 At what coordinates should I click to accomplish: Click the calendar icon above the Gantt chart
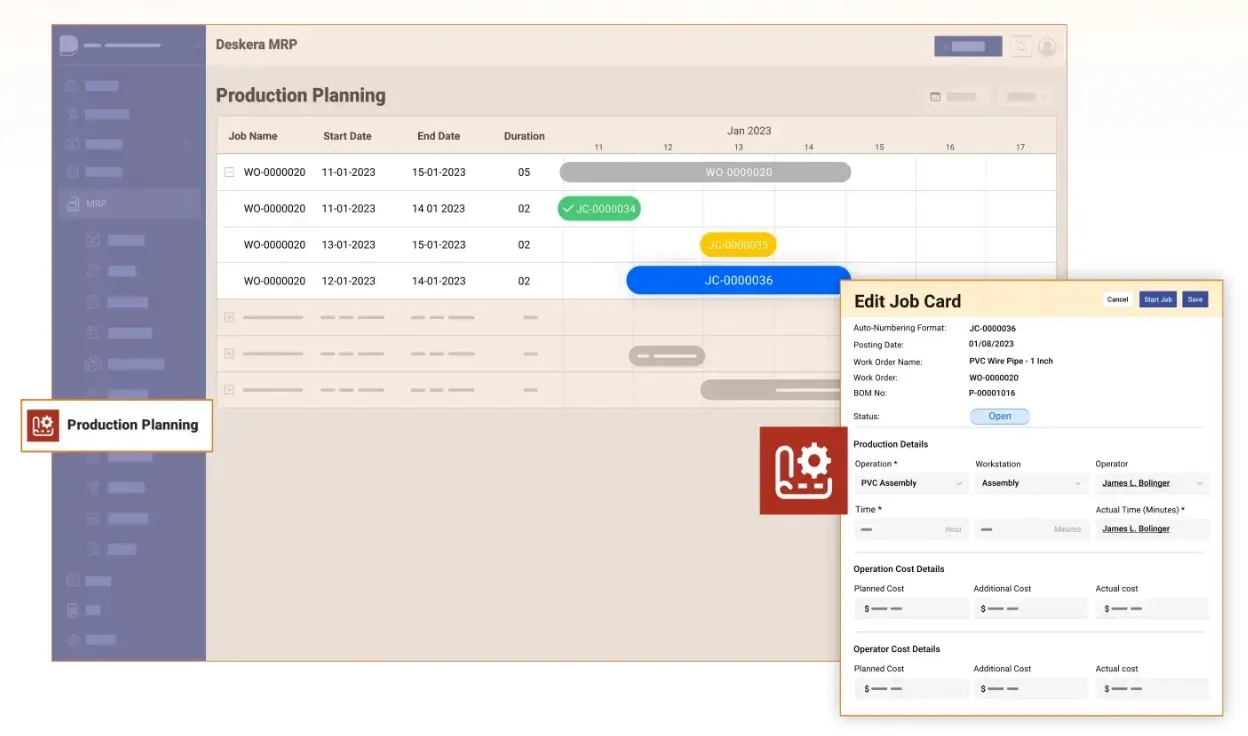pyautogui.click(x=935, y=97)
